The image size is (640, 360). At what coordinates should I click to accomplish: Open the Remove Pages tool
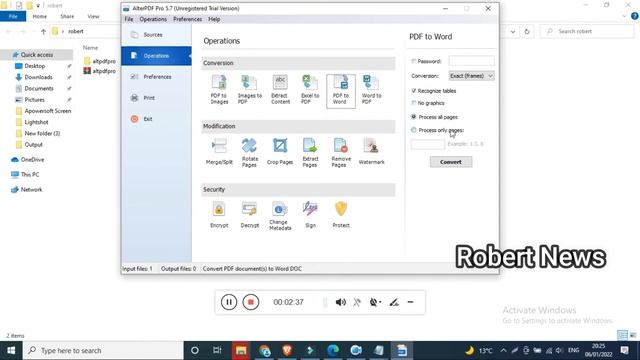[x=341, y=153]
